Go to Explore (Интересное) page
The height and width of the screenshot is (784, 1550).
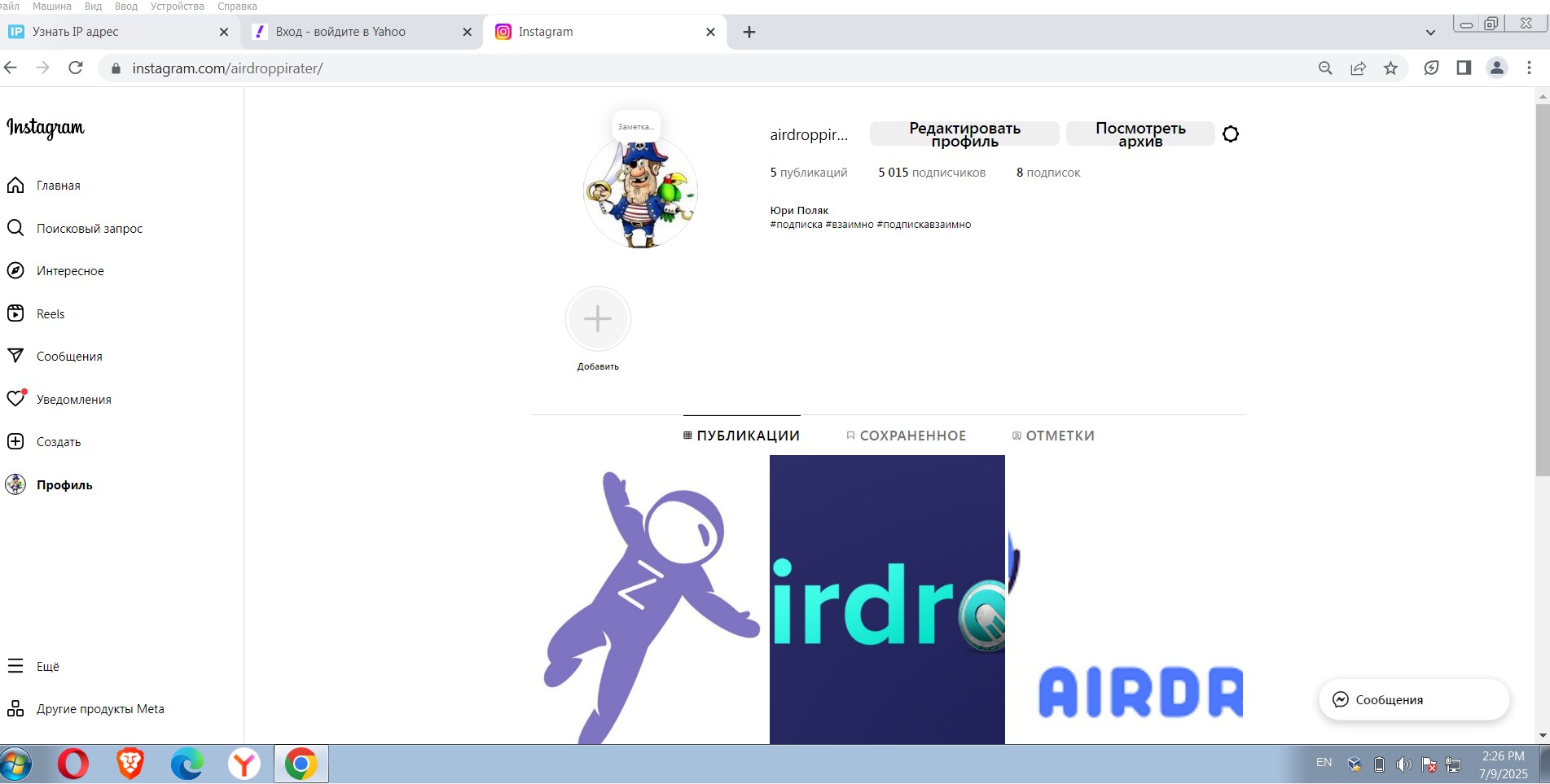pos(69,271)
